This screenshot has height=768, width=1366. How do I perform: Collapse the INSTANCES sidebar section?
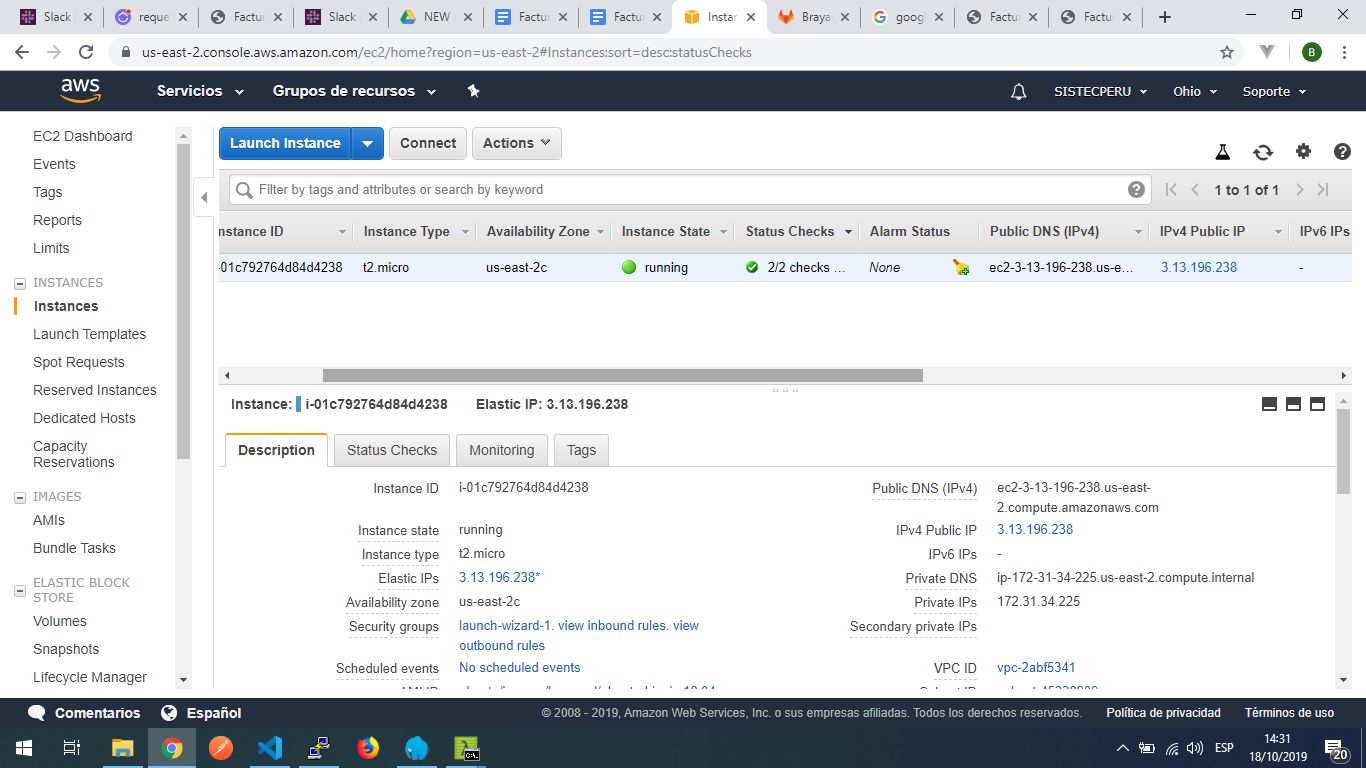(20, 283)
